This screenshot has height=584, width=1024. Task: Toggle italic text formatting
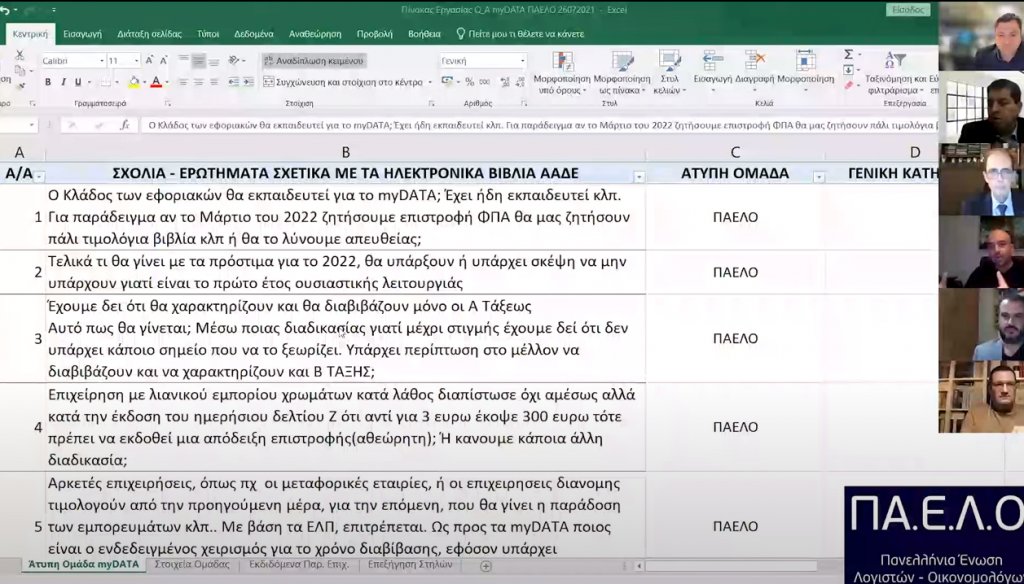(63, 82)
